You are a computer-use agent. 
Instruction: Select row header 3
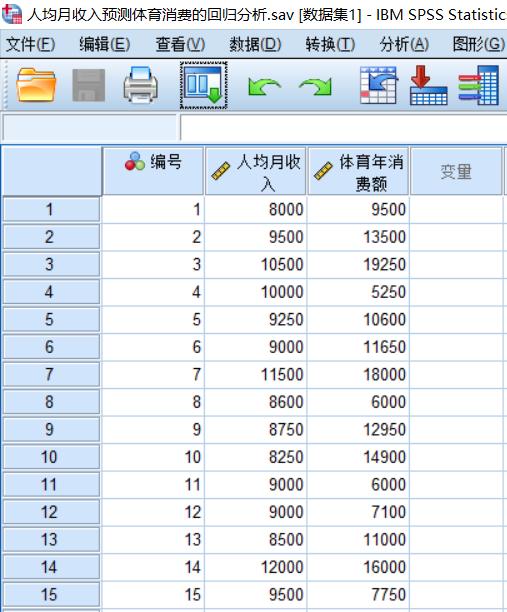pos(51,265)
